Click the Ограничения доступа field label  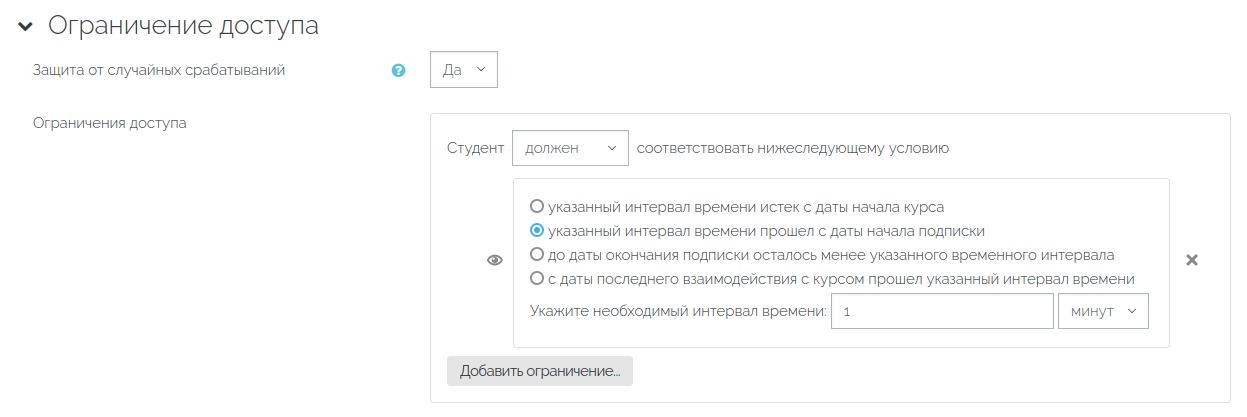point(110,124)
